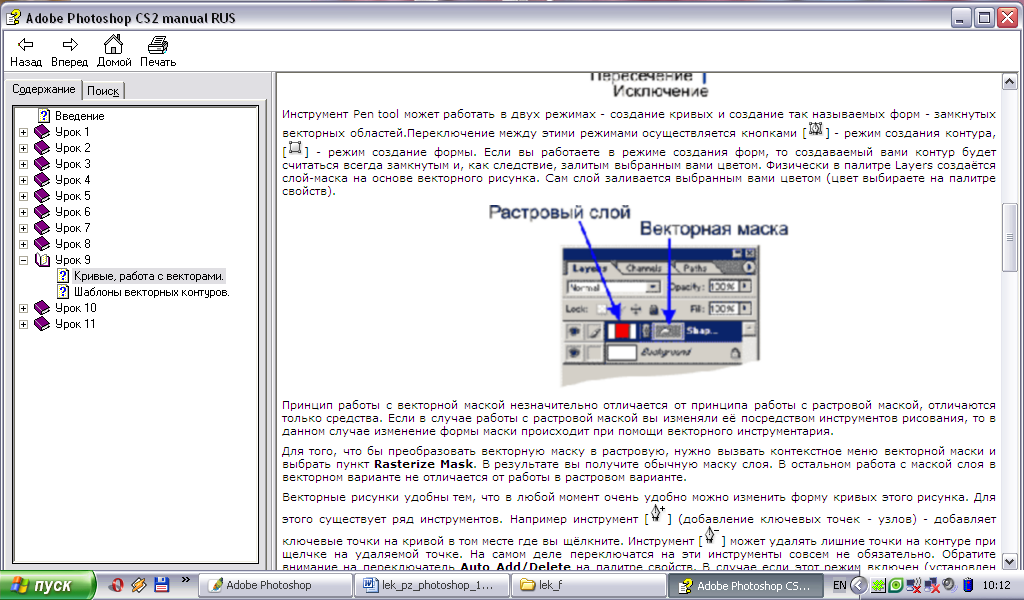
Task: Expand the Урок 5 tree node
Action: [x=24, y=196]
